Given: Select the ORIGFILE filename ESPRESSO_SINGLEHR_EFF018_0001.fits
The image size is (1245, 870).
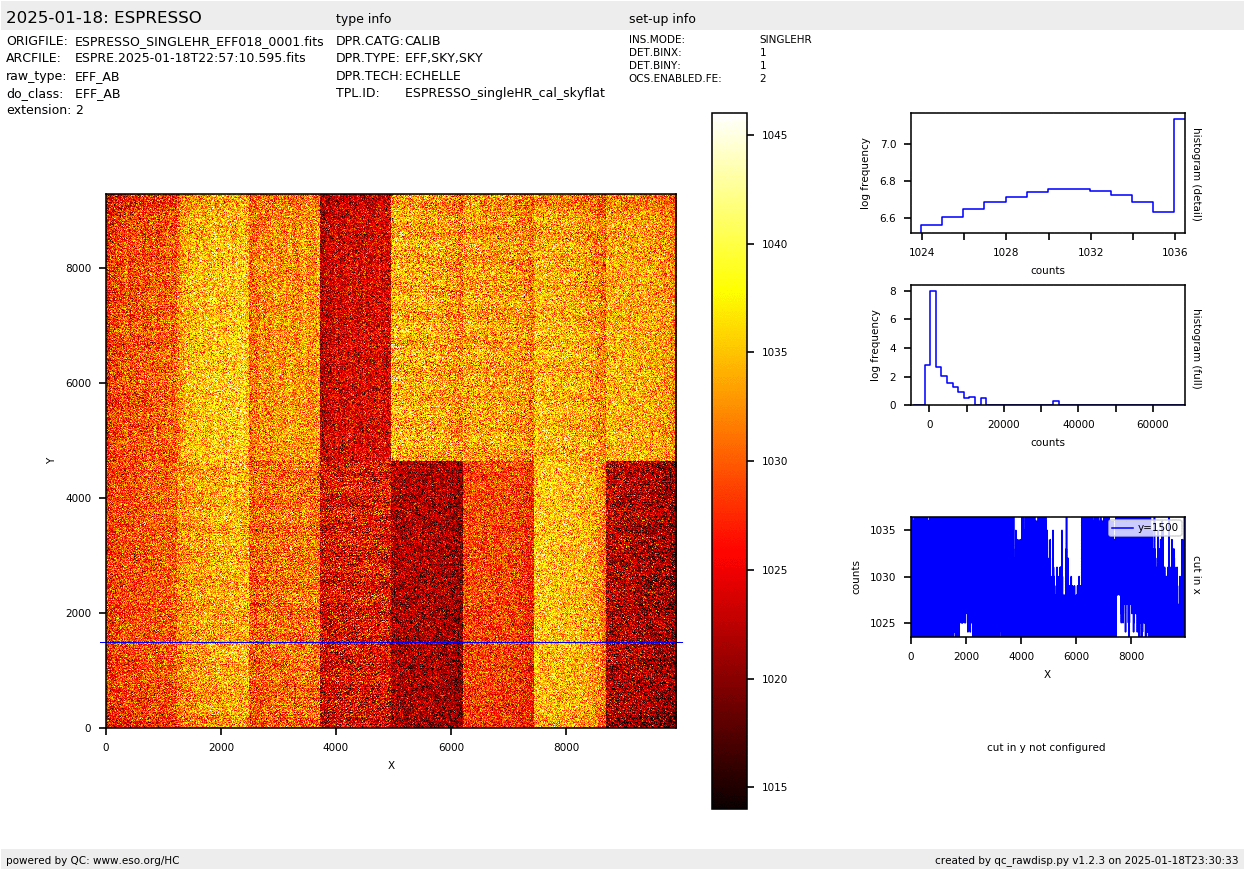Looking at the screenshot, I should click(199, 42).
